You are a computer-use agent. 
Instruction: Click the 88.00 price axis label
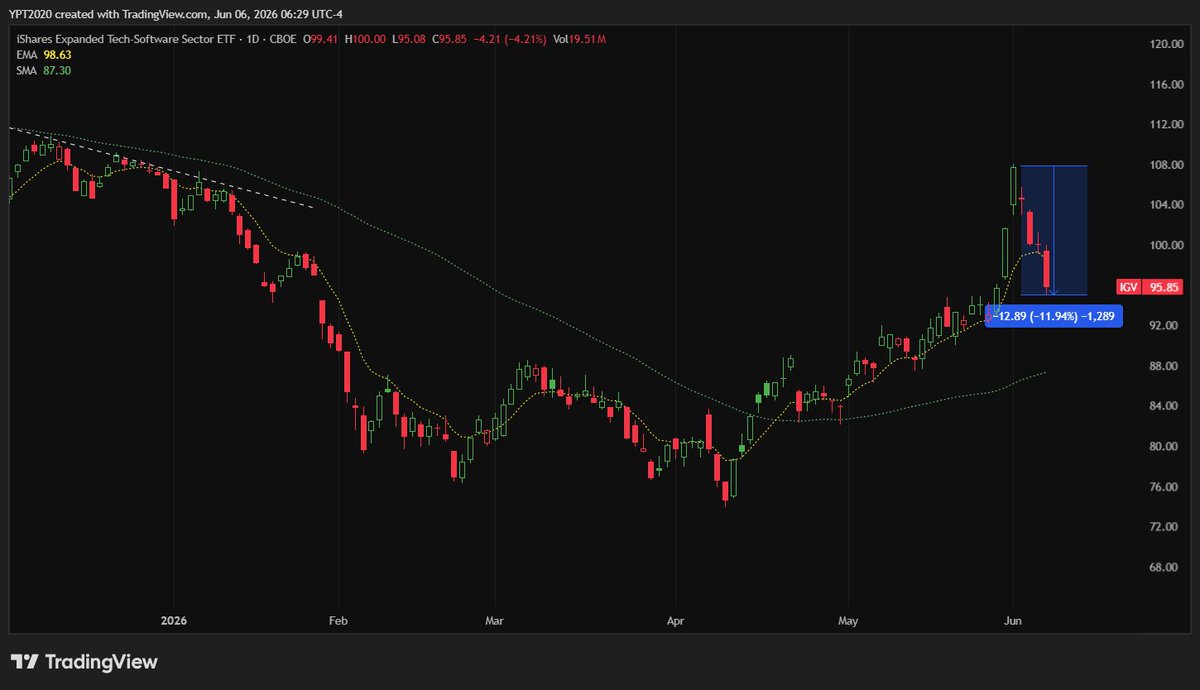tap(1162, 366)
